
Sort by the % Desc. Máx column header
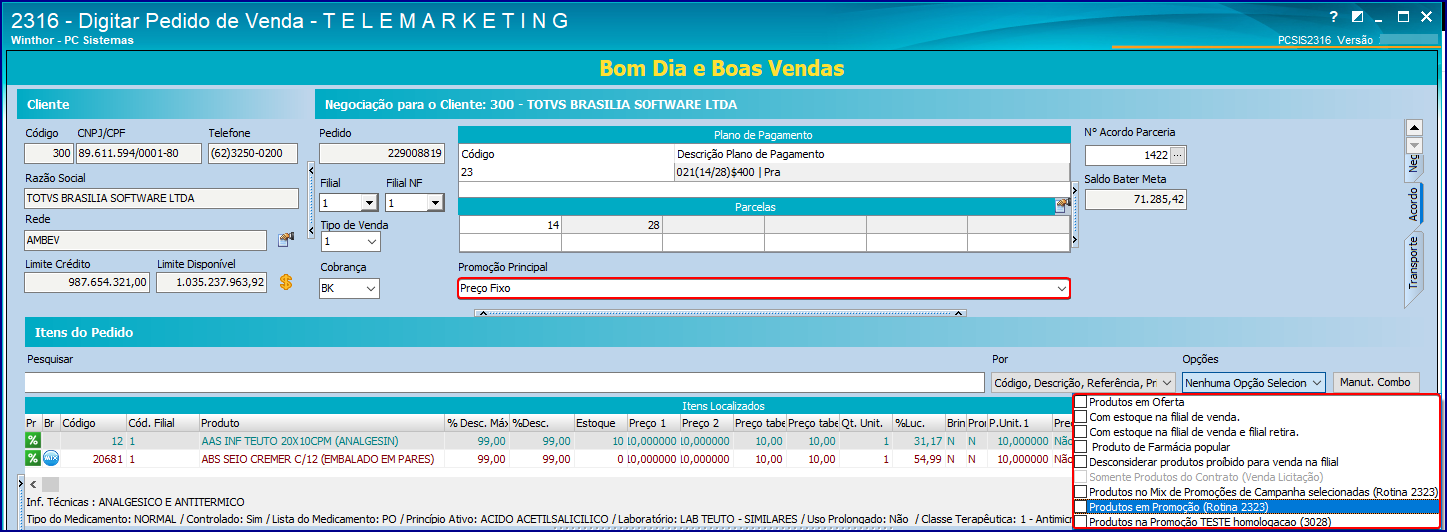pos(476,423)
